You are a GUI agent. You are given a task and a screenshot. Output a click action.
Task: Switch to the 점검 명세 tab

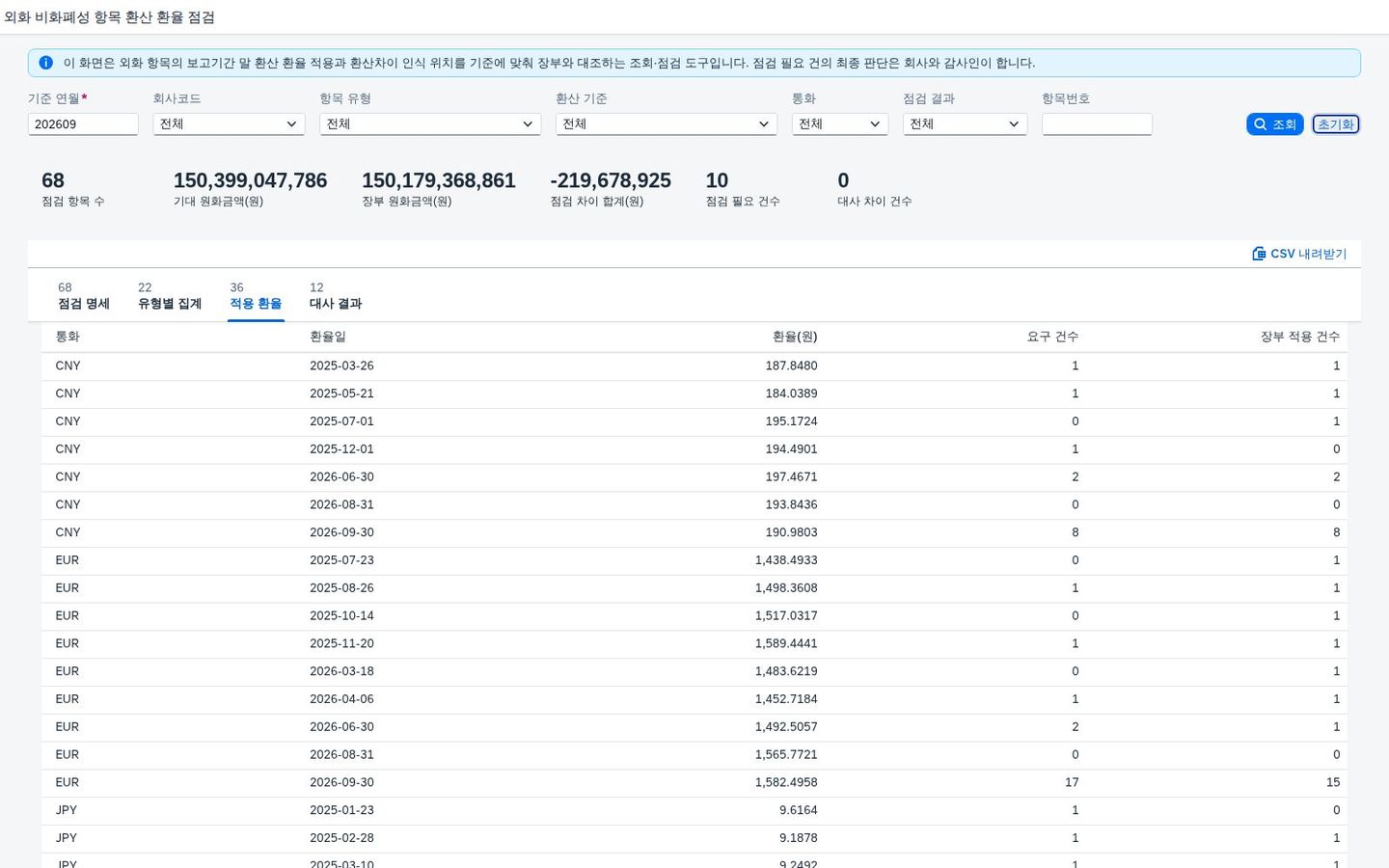pyautogui.click(x=84, y=296)
